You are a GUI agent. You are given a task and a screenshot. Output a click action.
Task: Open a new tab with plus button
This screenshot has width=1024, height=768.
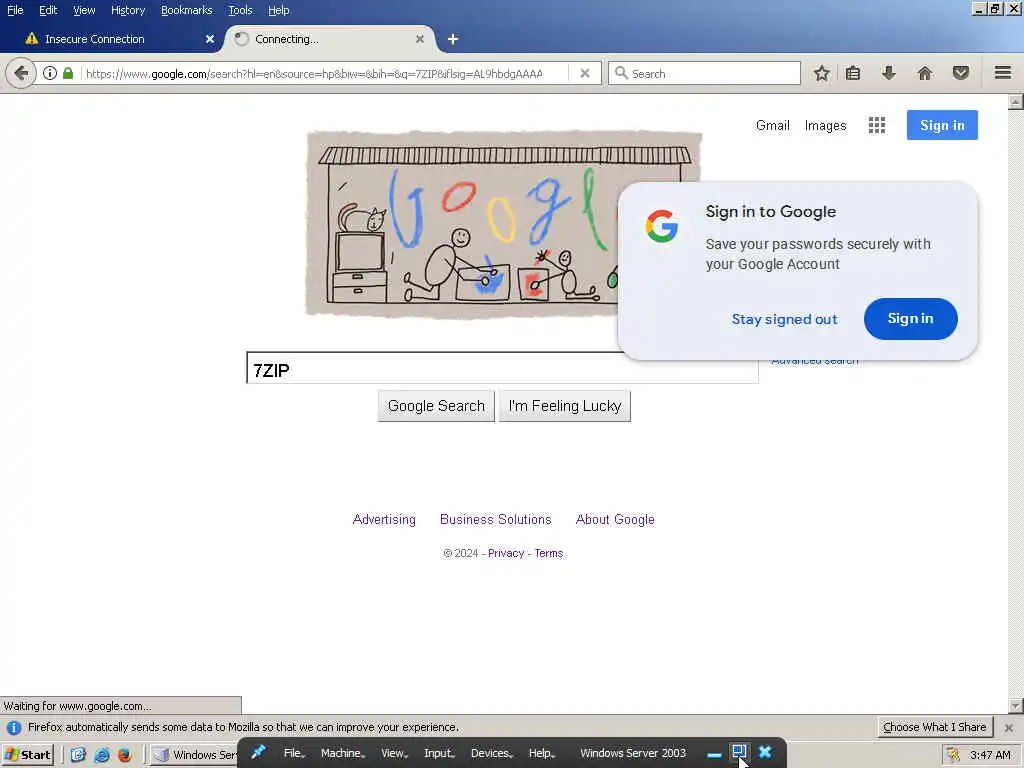coord(453,39)
